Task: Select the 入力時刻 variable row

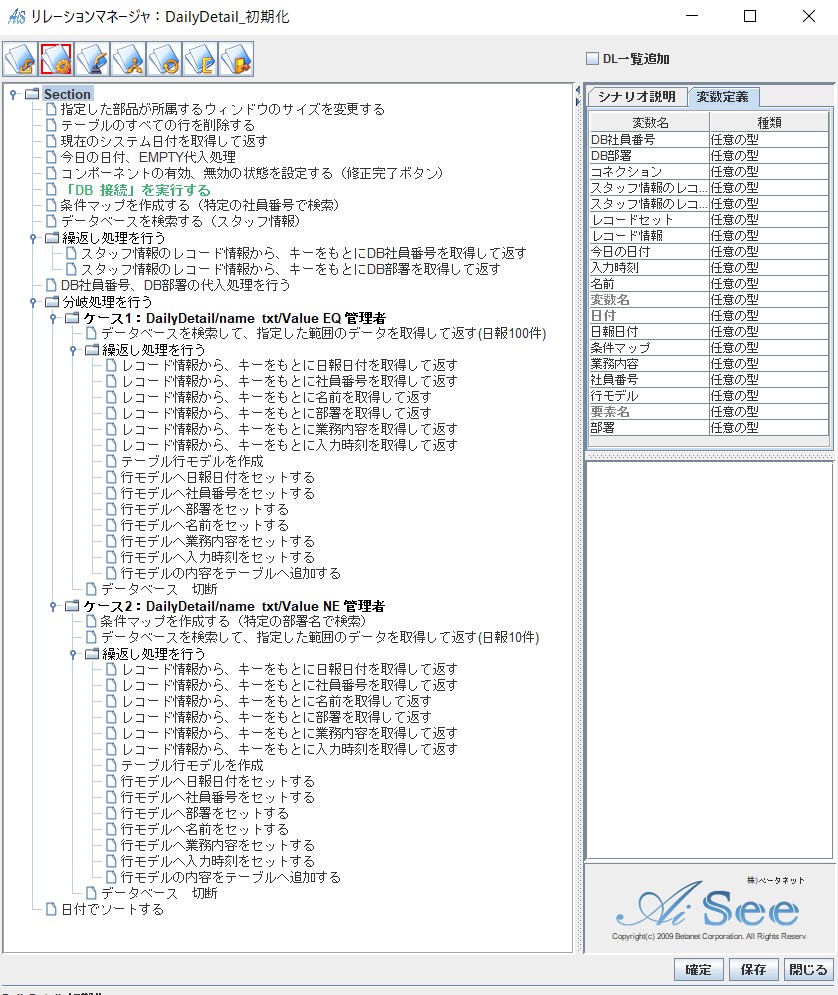Action: pos(709,268)
